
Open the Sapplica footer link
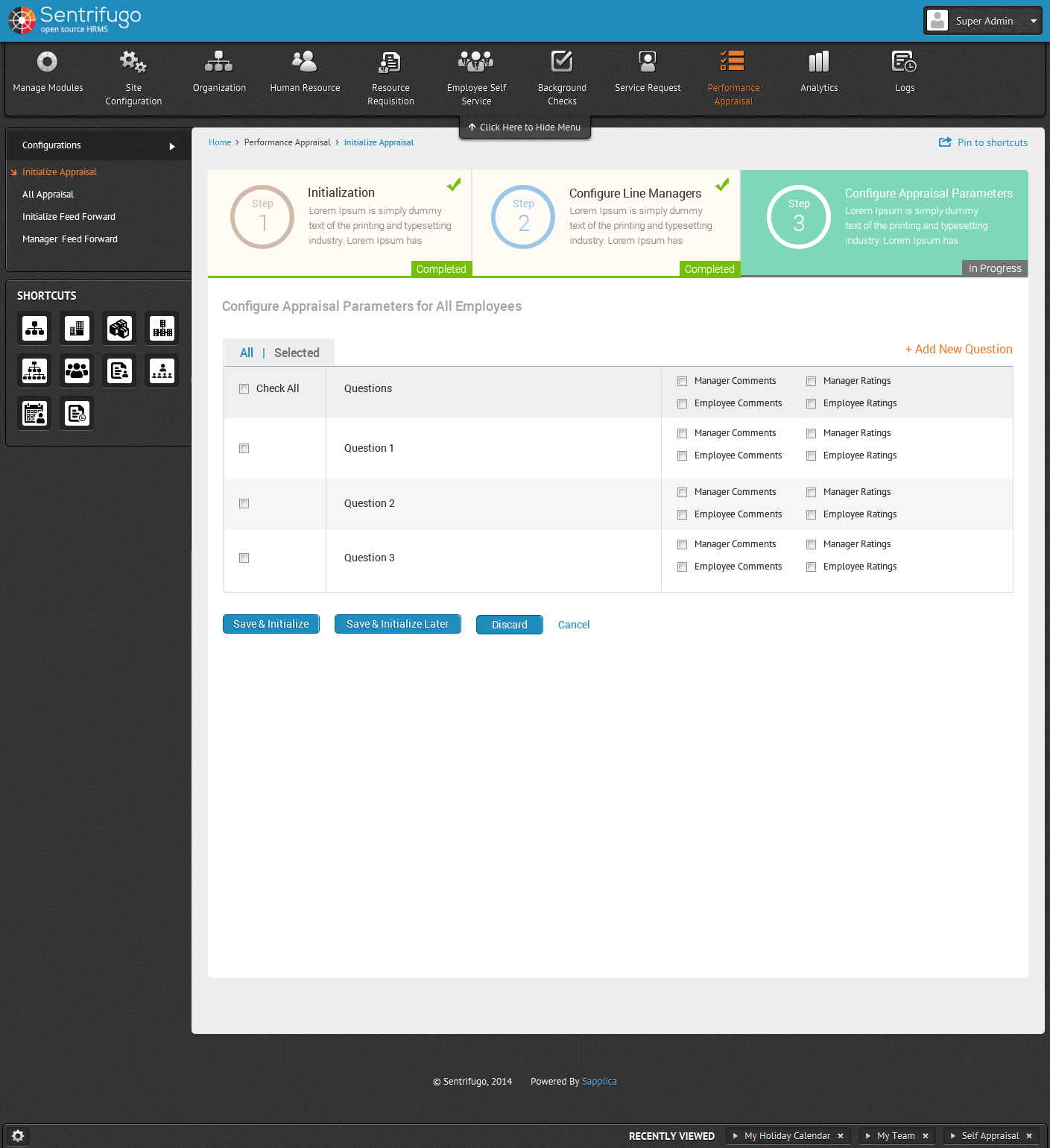[599, 1082]
